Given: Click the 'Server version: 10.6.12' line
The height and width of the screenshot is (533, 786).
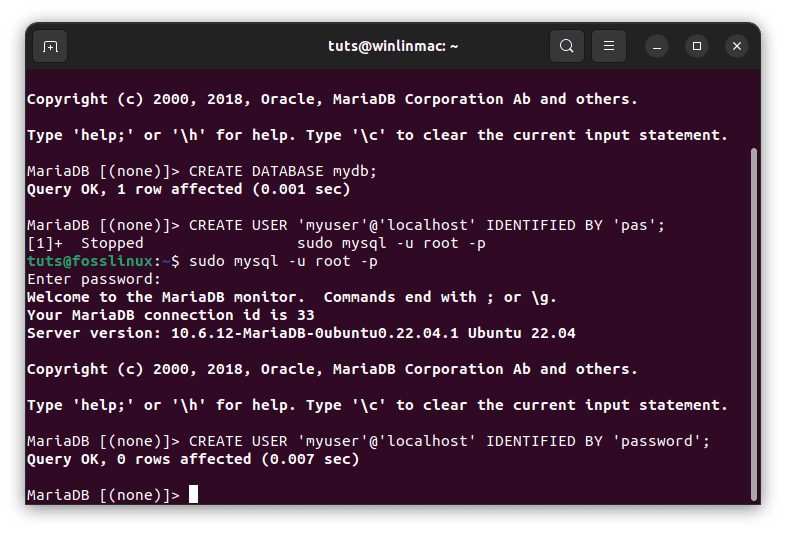Looking at the screenshot, I should pyautogui.click(x=301, y=333).
